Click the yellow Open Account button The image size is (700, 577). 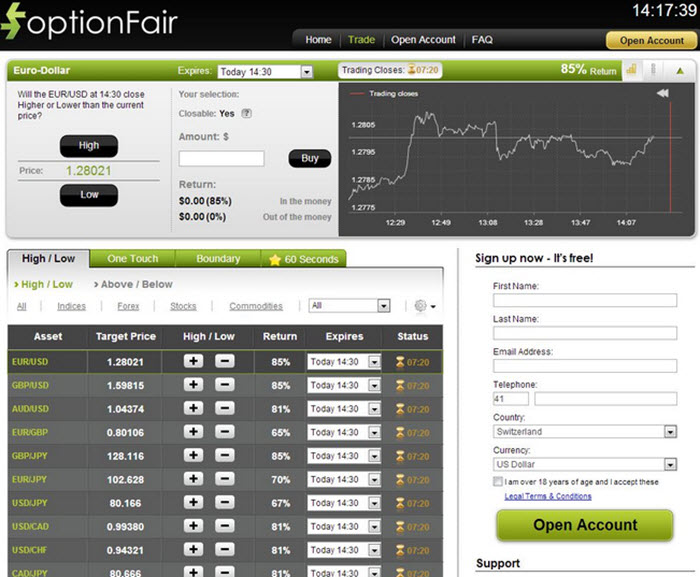pyautogui.click(x=651, y=41)
